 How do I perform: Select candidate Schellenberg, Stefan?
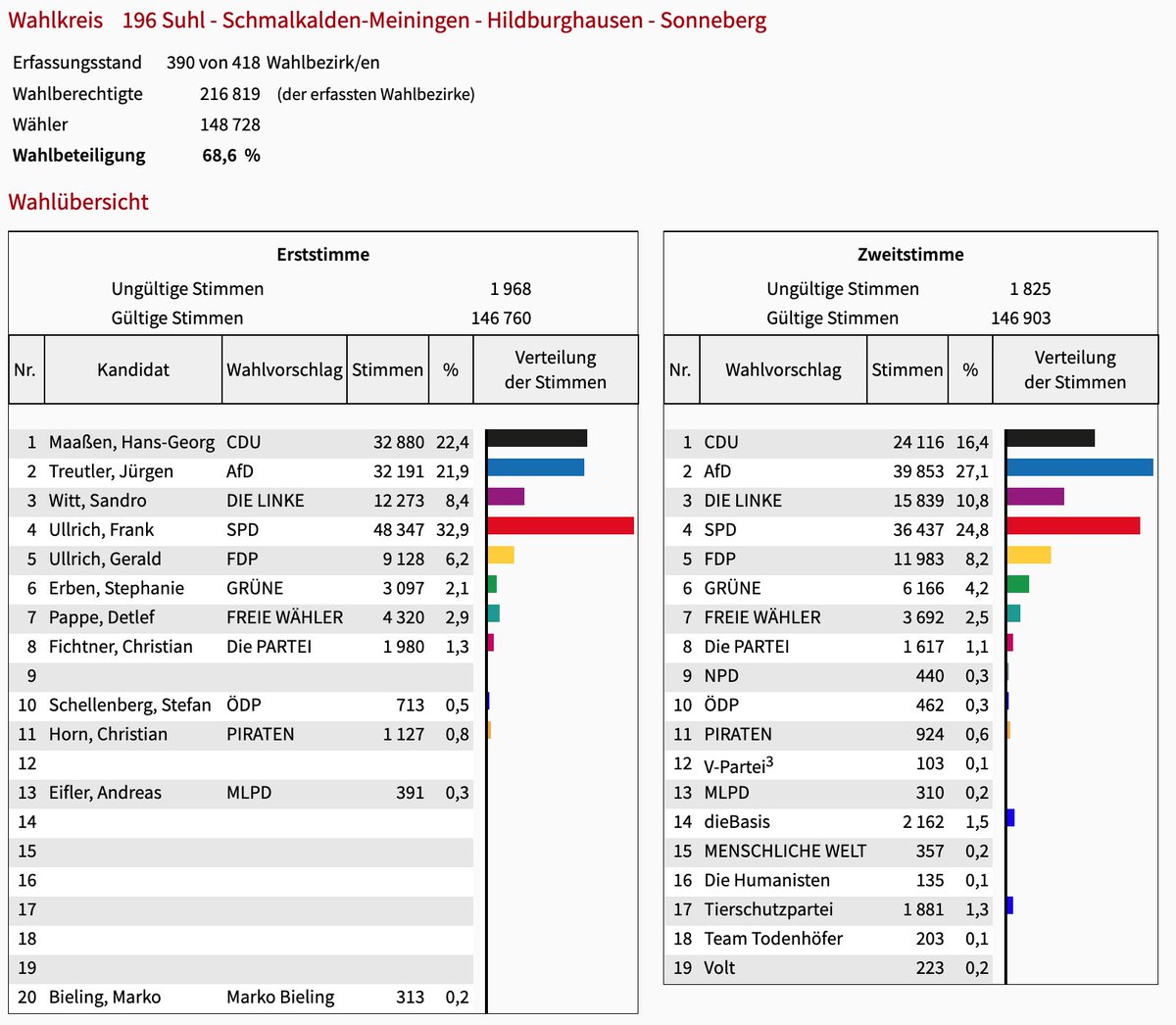pos(130,705)
